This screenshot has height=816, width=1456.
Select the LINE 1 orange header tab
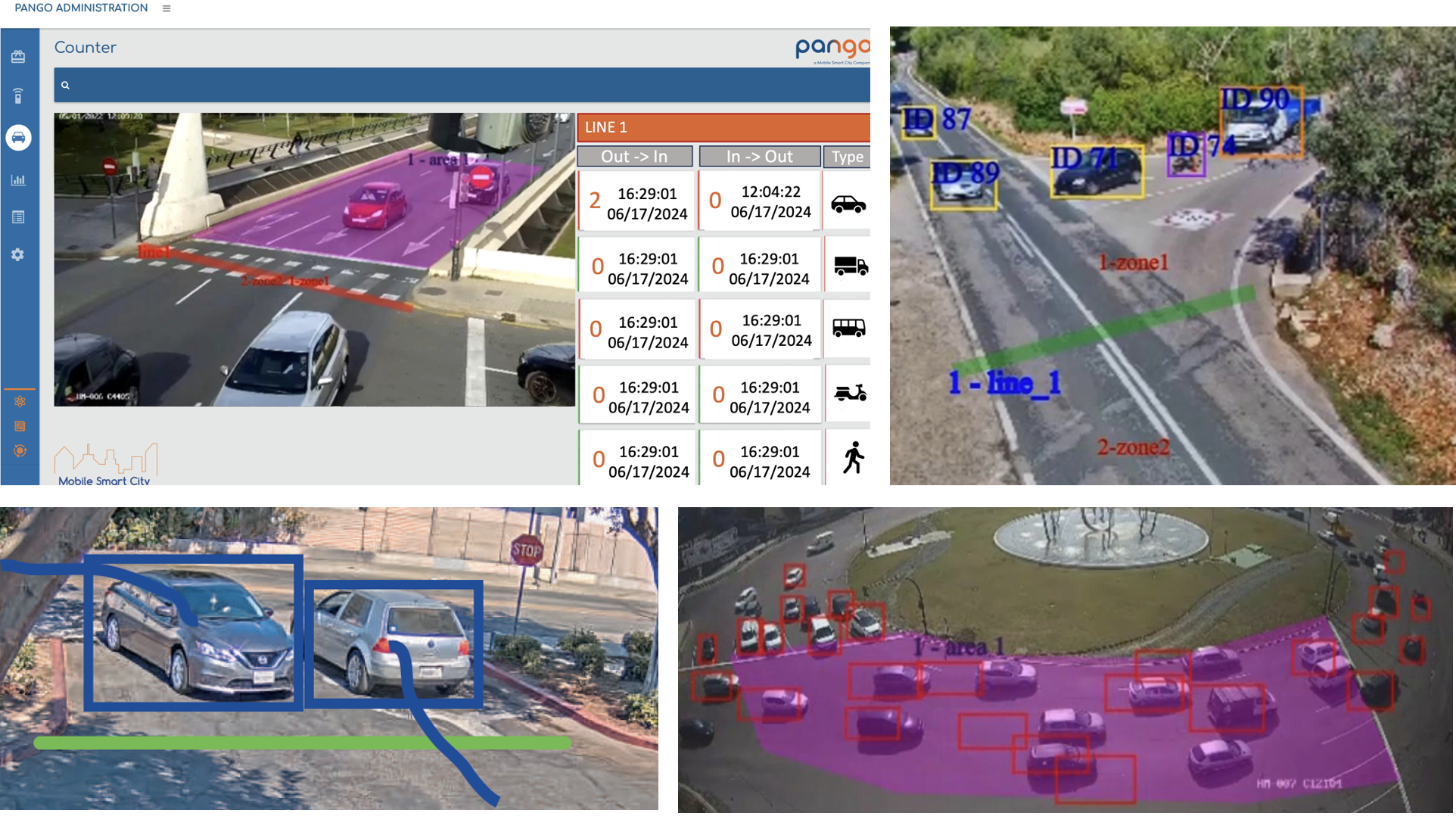point(723,127)
